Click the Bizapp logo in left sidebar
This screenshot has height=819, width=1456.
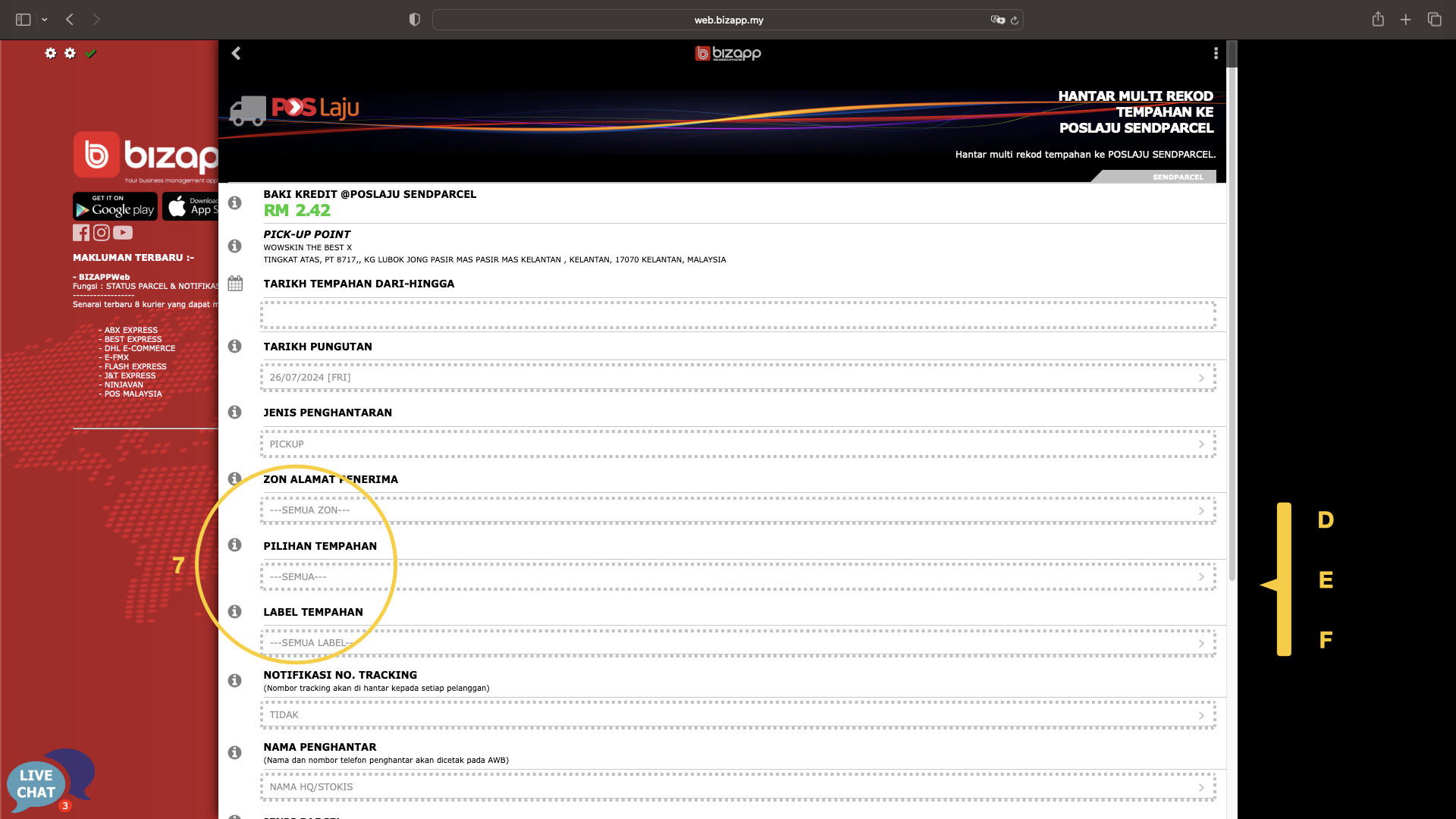point(146,157)
